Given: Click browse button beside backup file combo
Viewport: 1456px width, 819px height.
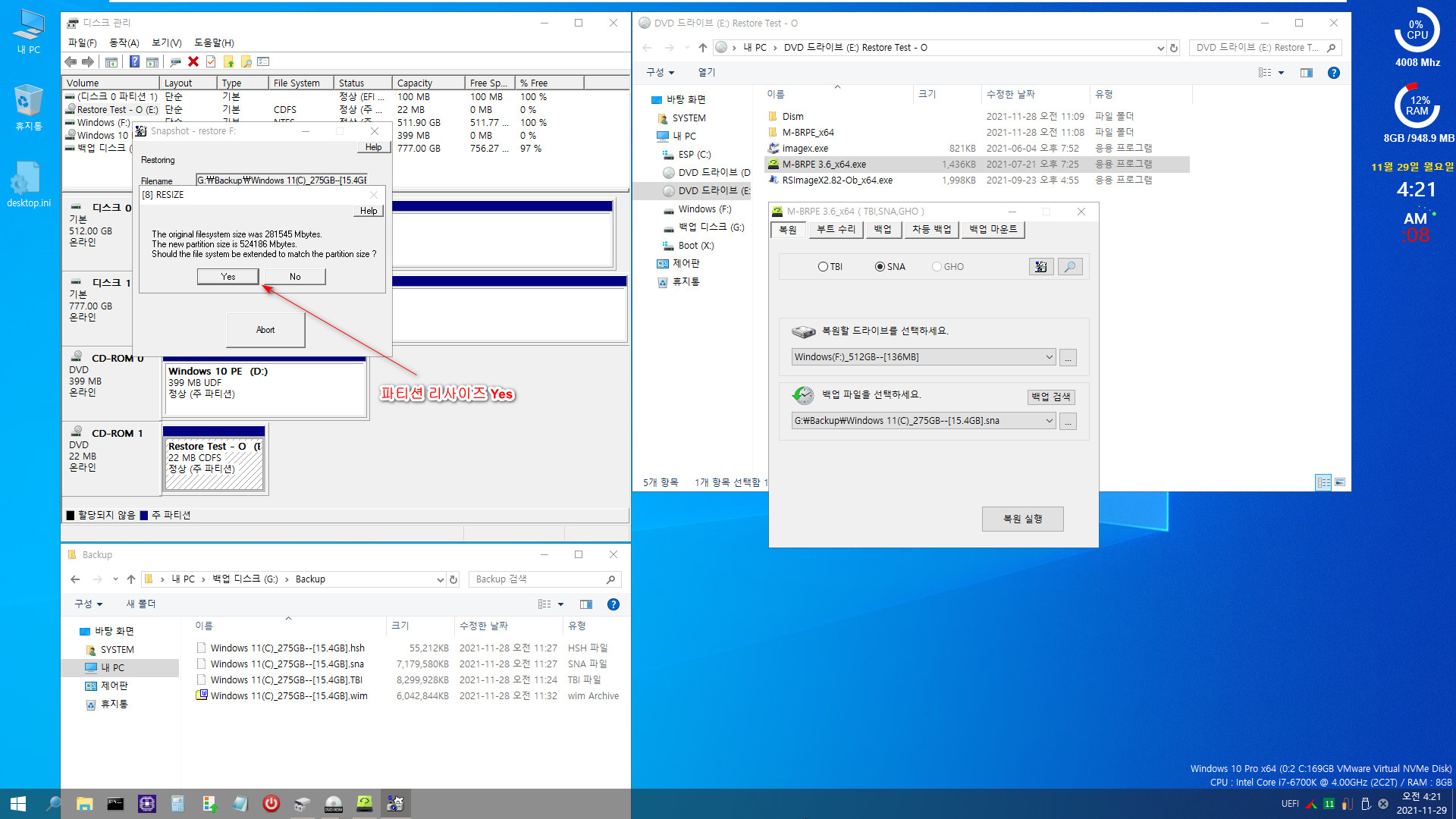Looking at the screenshot, I should [1068, 422].
